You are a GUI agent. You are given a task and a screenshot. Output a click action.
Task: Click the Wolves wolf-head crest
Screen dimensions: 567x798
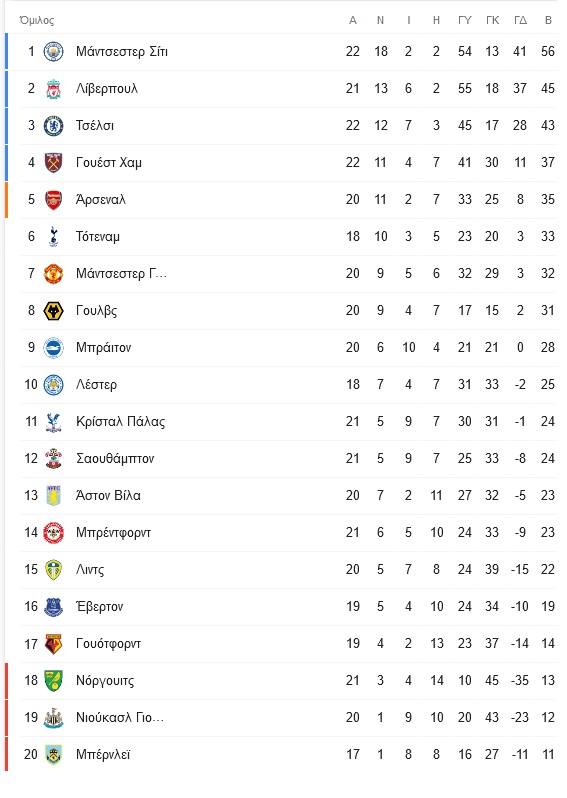tap(53, 310)
